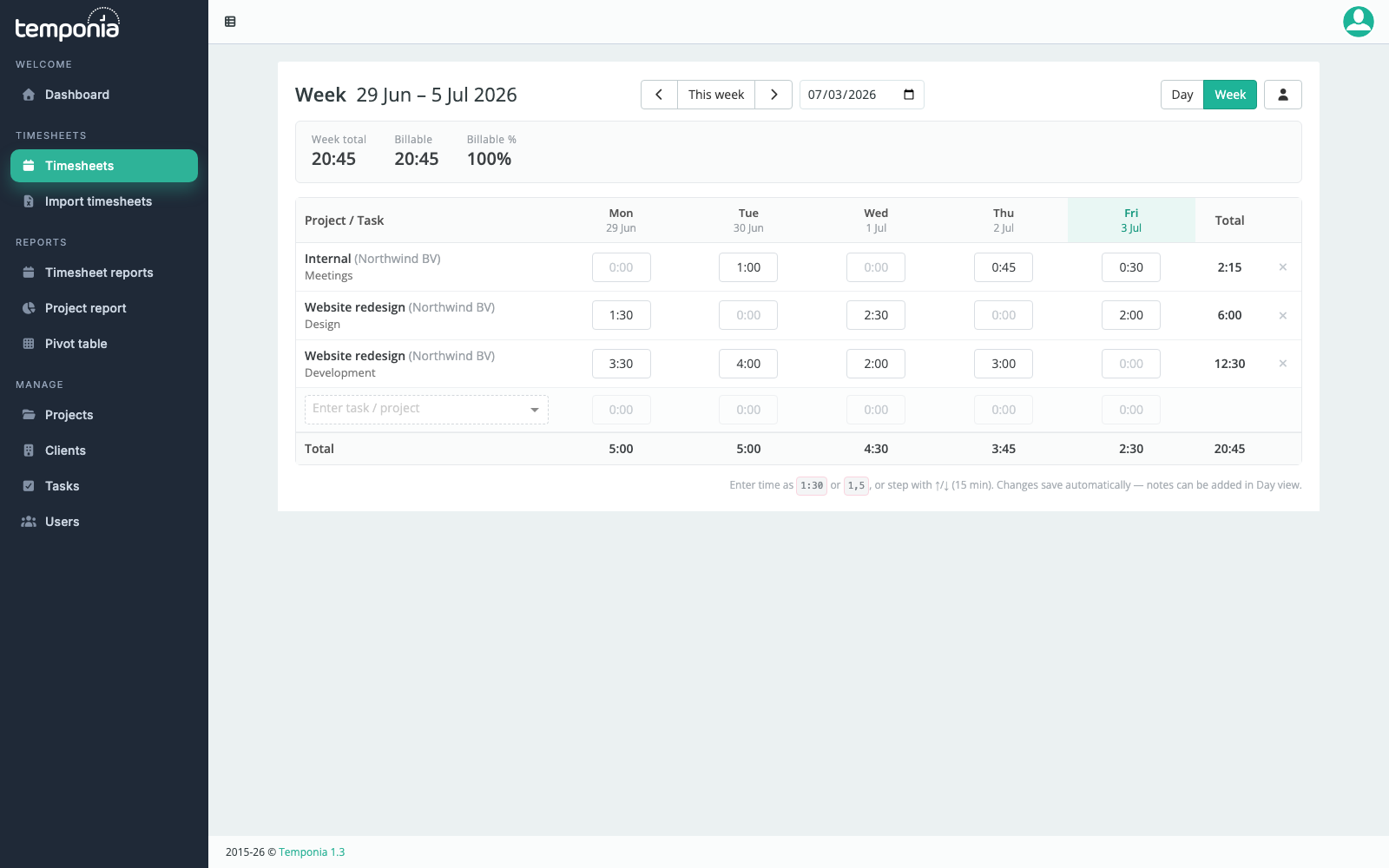Edit Monday 1:30 entry for Design task
The height and width of the screenshot is (868, 1389).
621,315
